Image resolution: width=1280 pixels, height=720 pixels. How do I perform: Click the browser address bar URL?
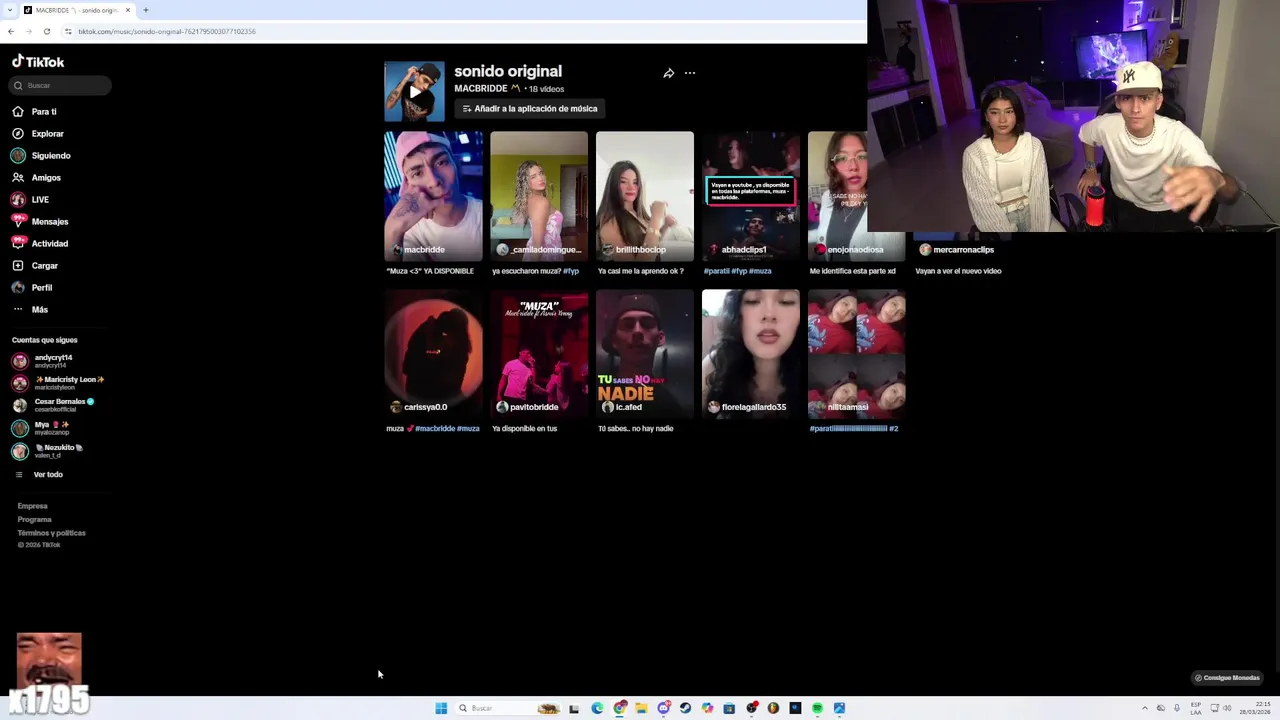point(167,31)
